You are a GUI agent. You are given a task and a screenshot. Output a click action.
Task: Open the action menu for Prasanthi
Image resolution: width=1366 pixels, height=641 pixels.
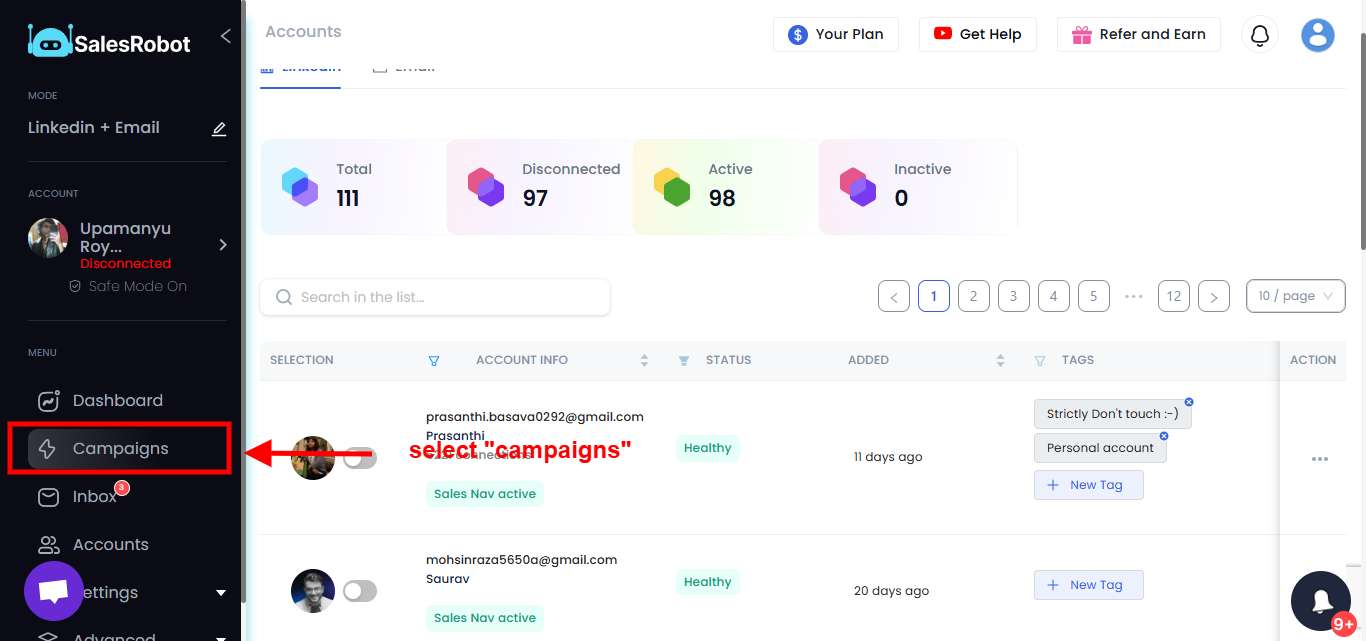(1320, 459)
